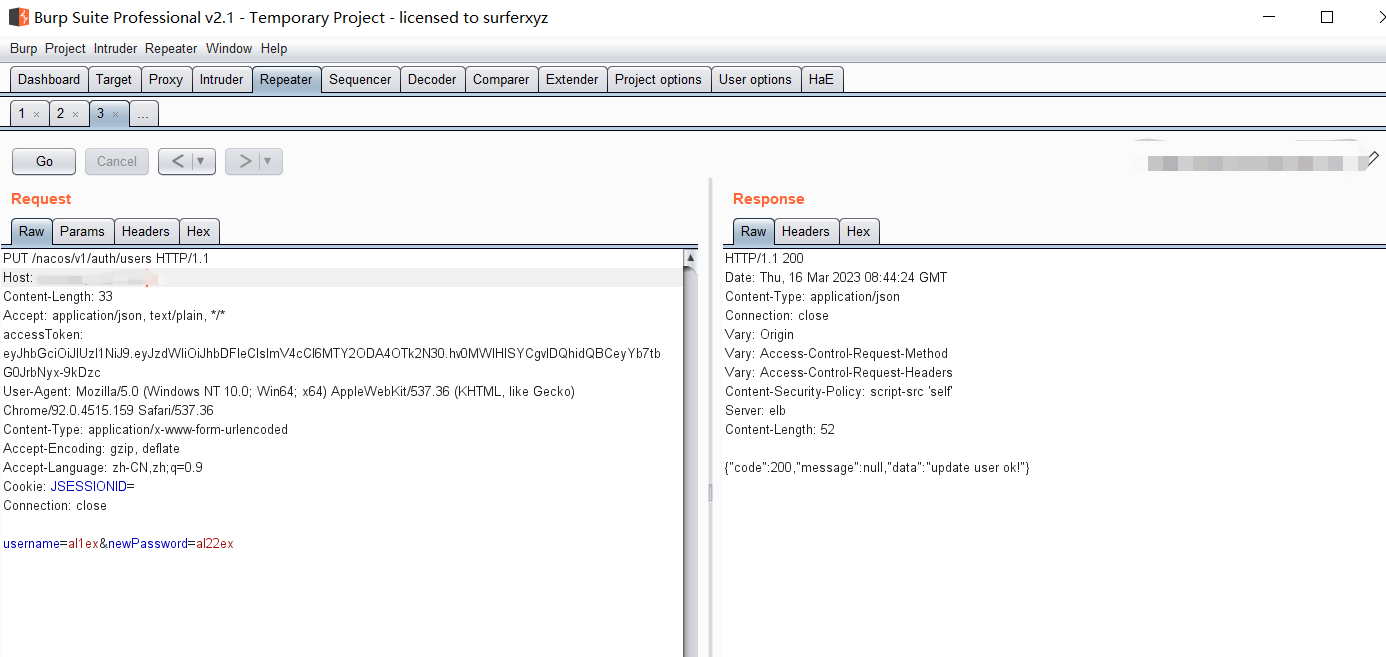Click the request pane vertical scrollbar track
The image size is (1386, 657).
690,460
